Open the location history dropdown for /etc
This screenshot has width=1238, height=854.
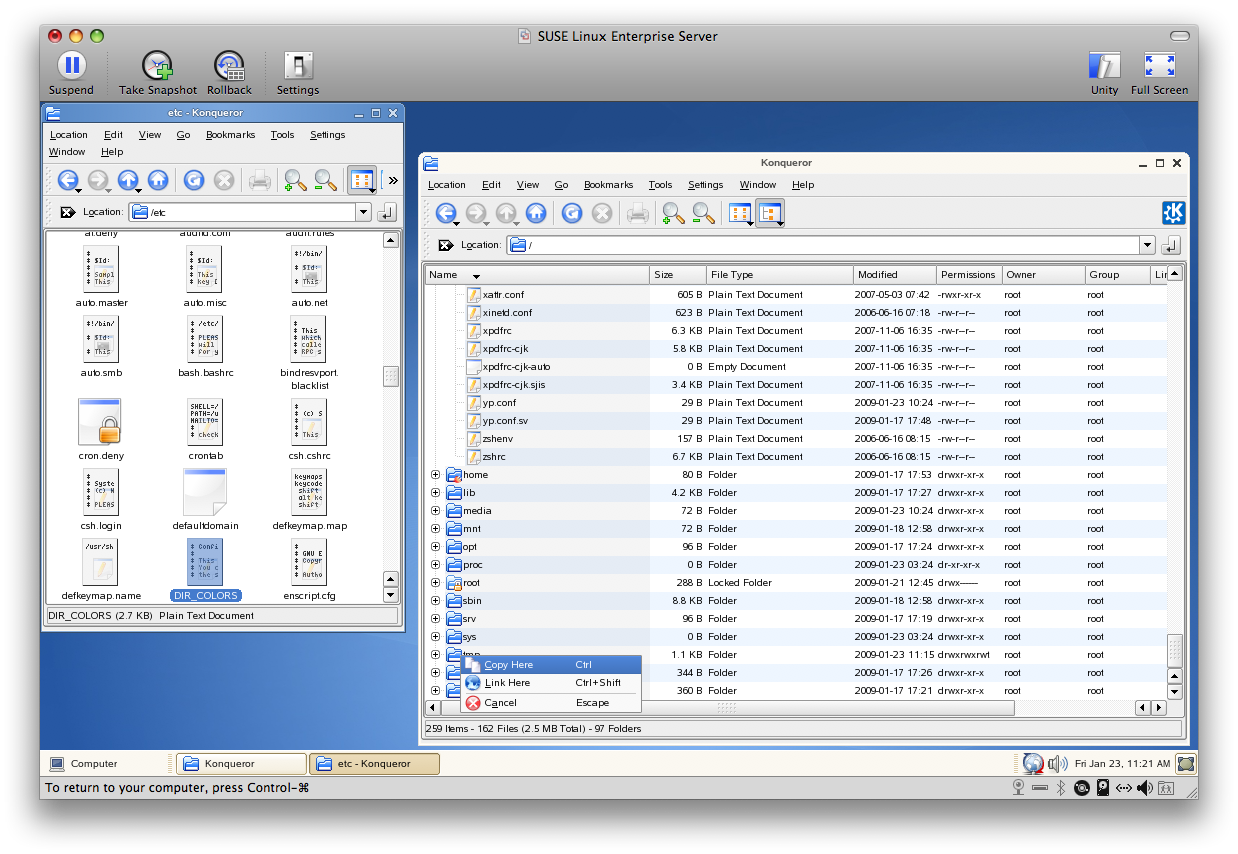pyautogui.click(x=363, y=212)
